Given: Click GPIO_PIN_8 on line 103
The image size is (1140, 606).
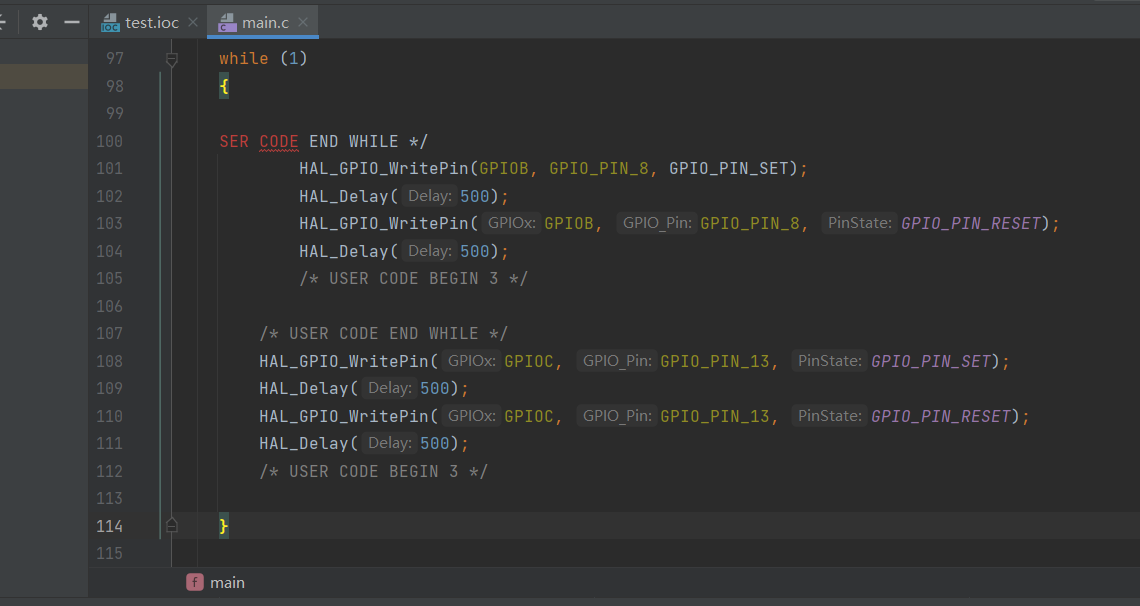Looking at the screenshot, I should (750, 224).
